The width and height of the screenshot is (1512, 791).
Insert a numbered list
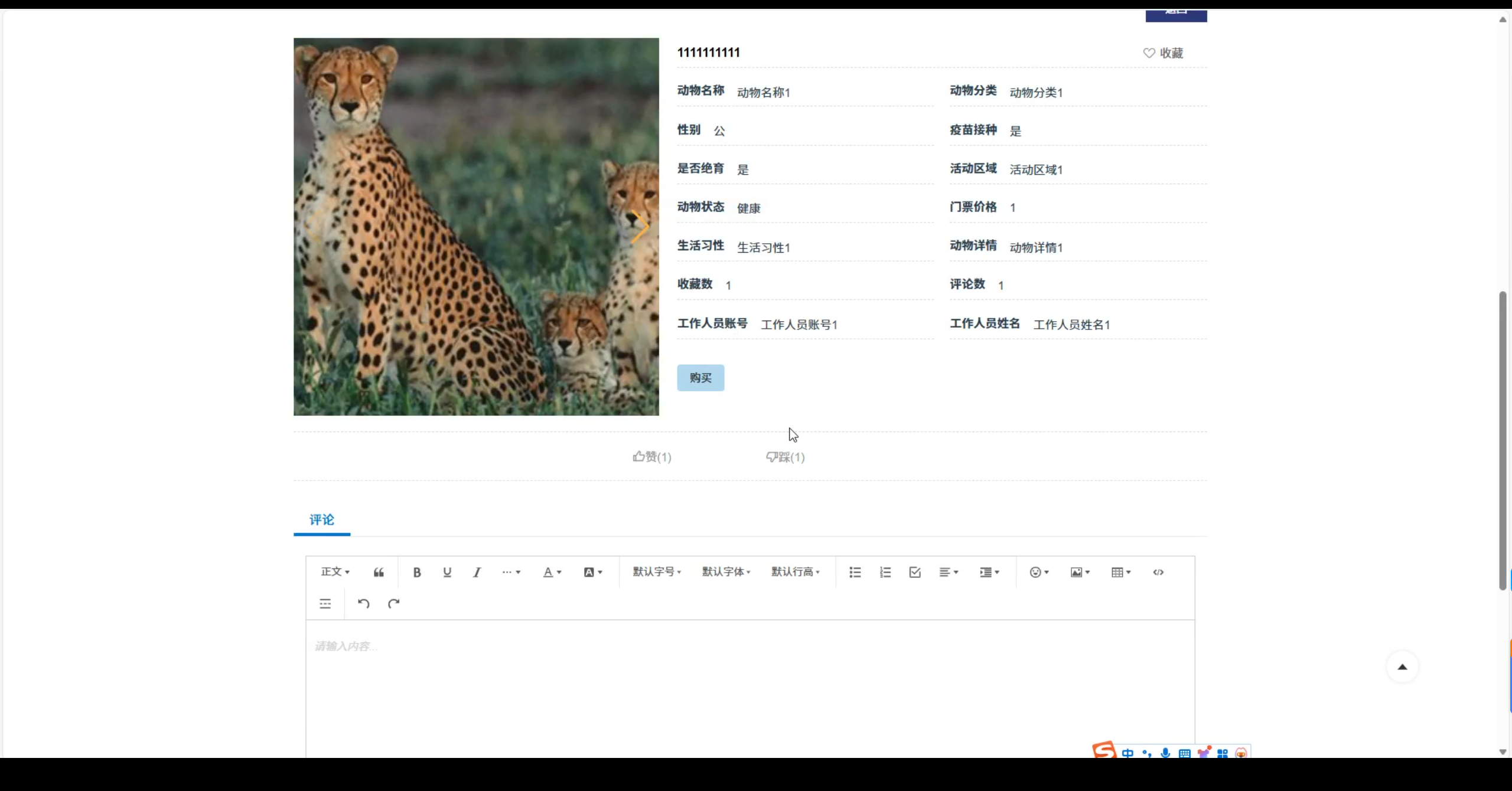tap(885, 572)
